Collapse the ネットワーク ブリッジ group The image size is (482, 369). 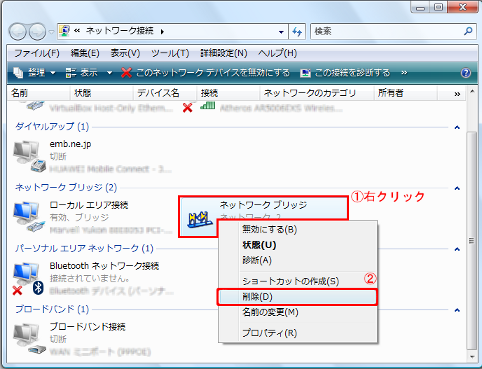tap(457, 188)
